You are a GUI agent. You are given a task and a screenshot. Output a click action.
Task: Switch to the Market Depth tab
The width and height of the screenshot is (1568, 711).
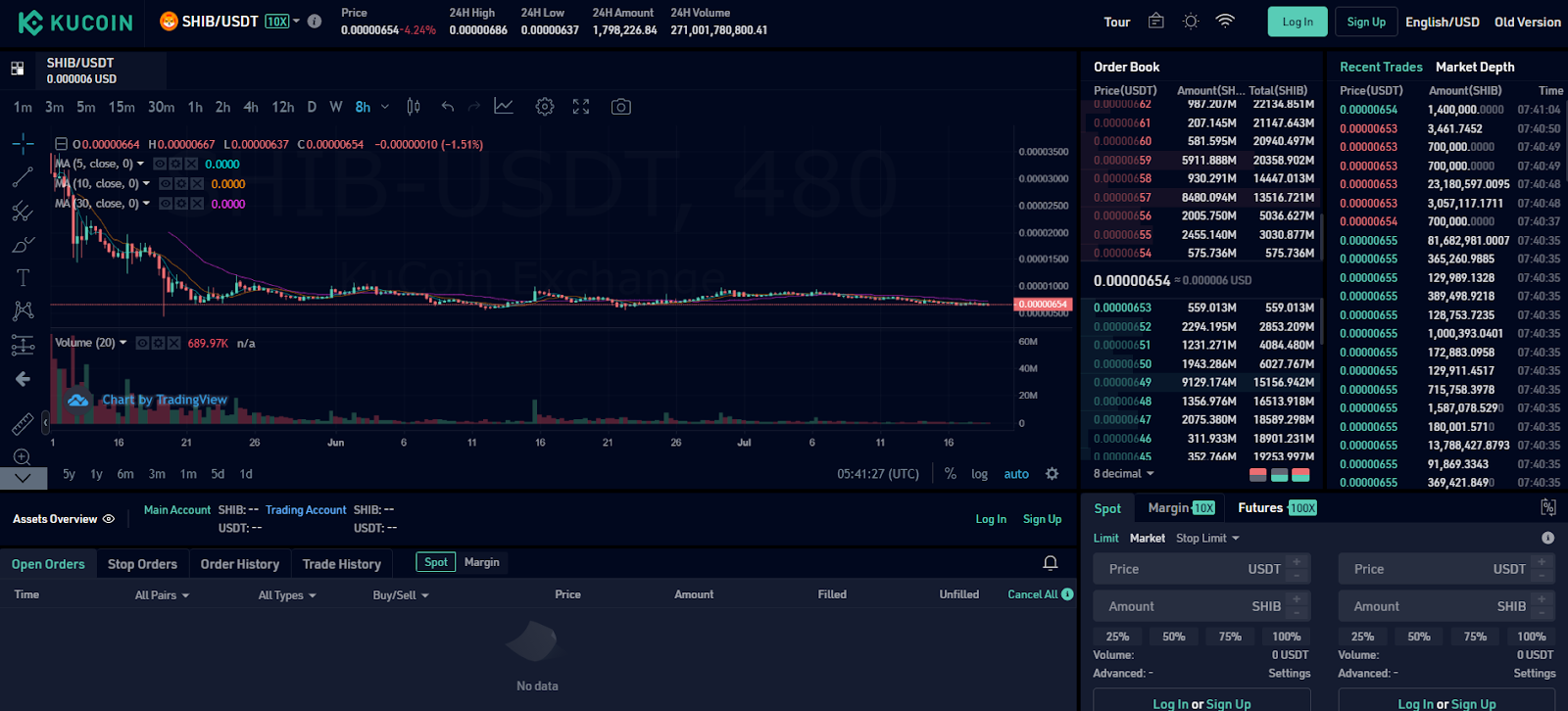1475,67
